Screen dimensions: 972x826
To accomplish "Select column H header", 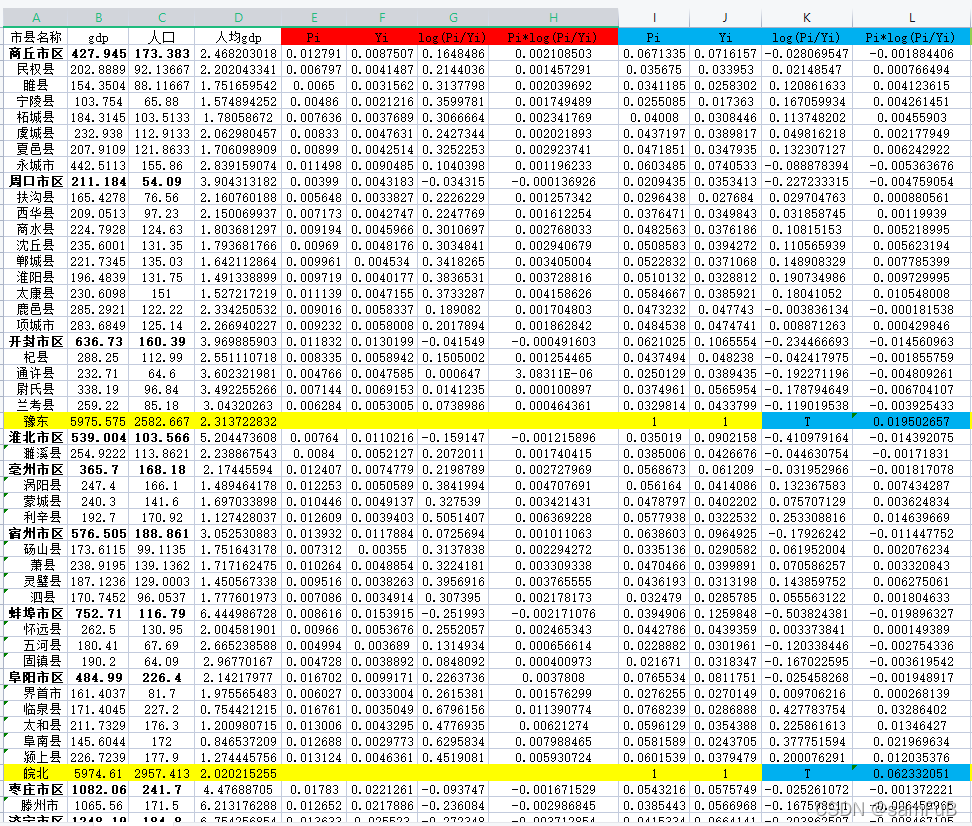I will tap(553, 18).
